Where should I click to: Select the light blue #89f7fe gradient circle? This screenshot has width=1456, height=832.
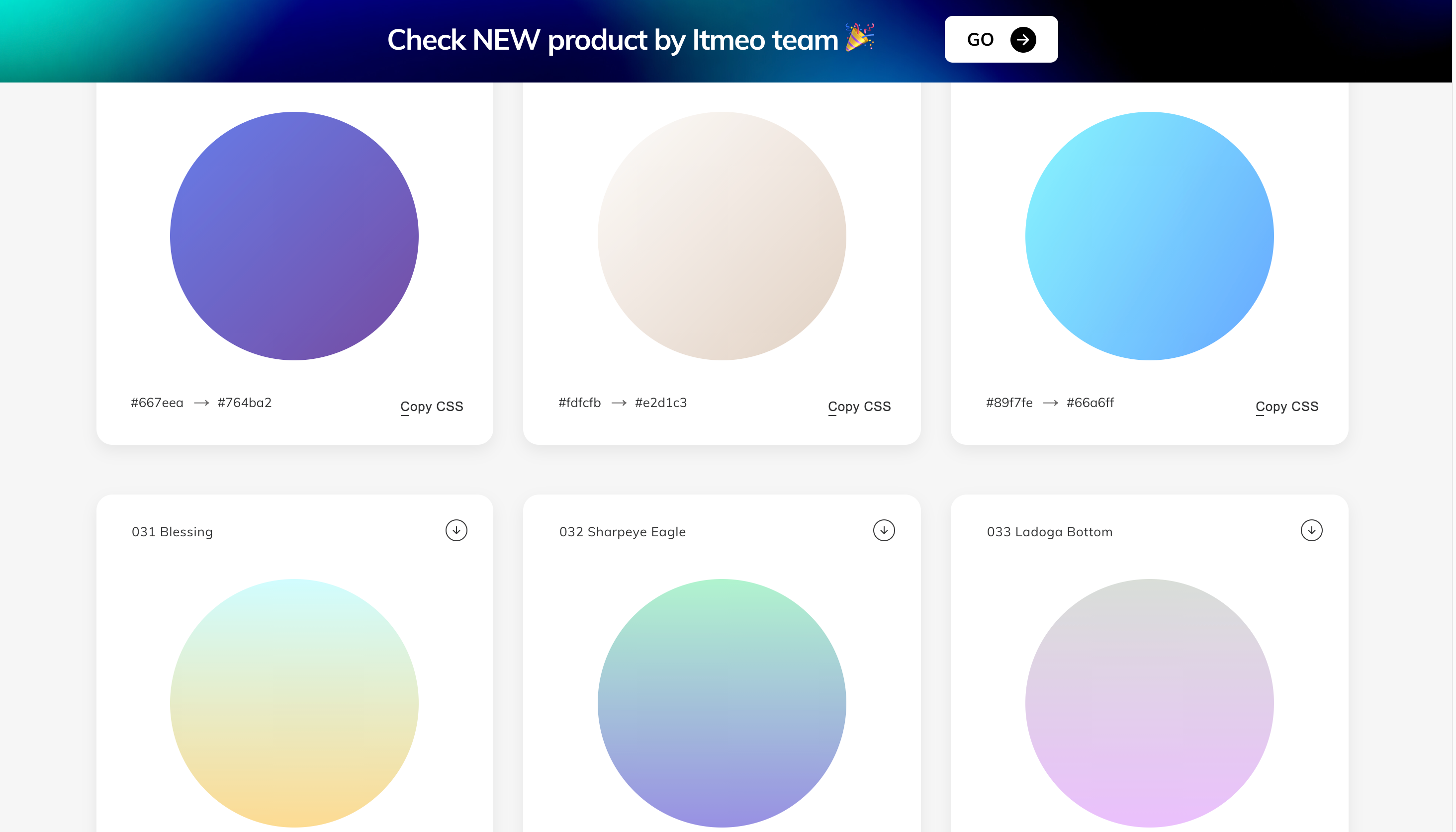(x=1150, y=236)
